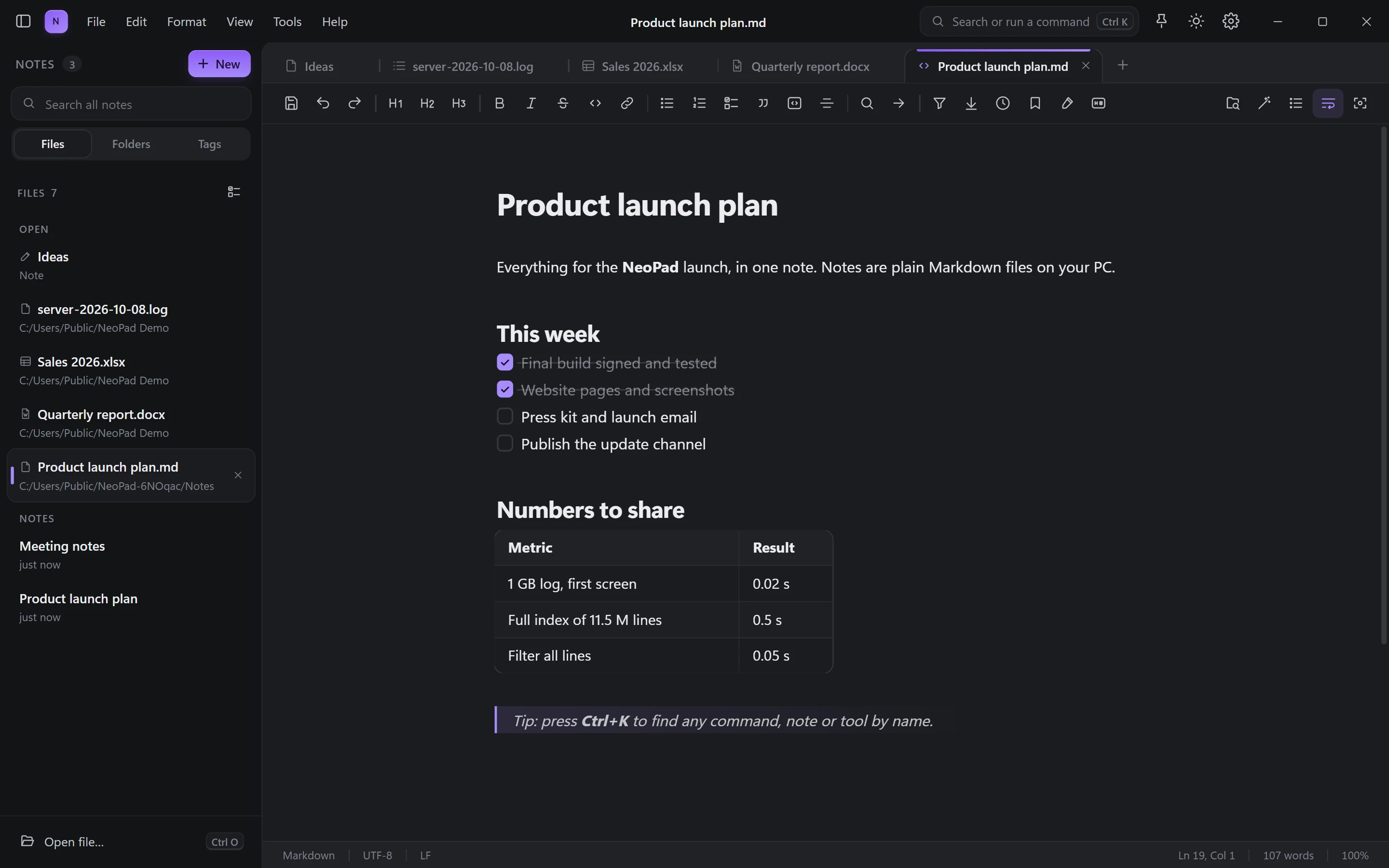This screenshot has width=1389, height=868.
Task: Redo the last undone edit
Action: 354,103
